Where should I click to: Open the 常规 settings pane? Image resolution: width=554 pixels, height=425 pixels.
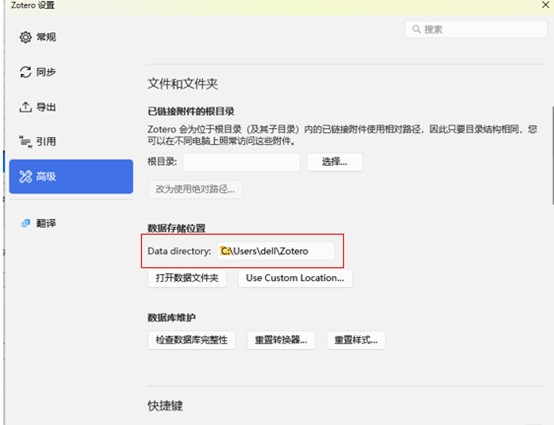click(46, 37)
